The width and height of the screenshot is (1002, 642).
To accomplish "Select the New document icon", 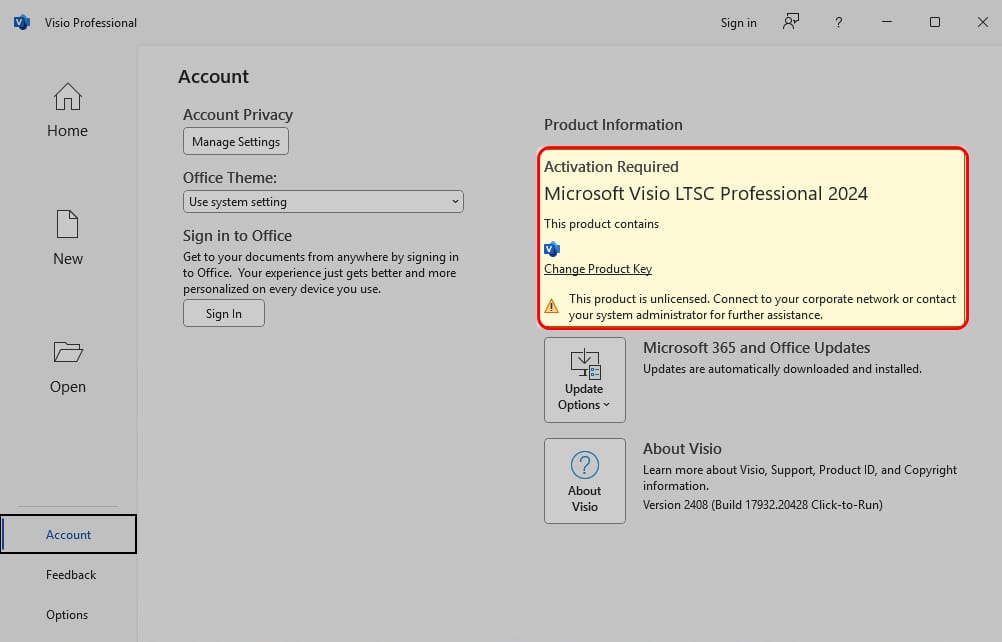I will [x=68, y=224].
